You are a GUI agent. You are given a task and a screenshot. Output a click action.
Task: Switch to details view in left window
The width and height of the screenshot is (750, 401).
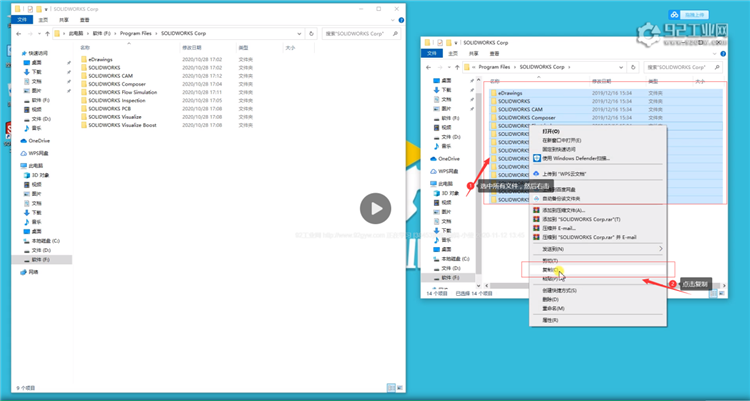click(391, 388)
